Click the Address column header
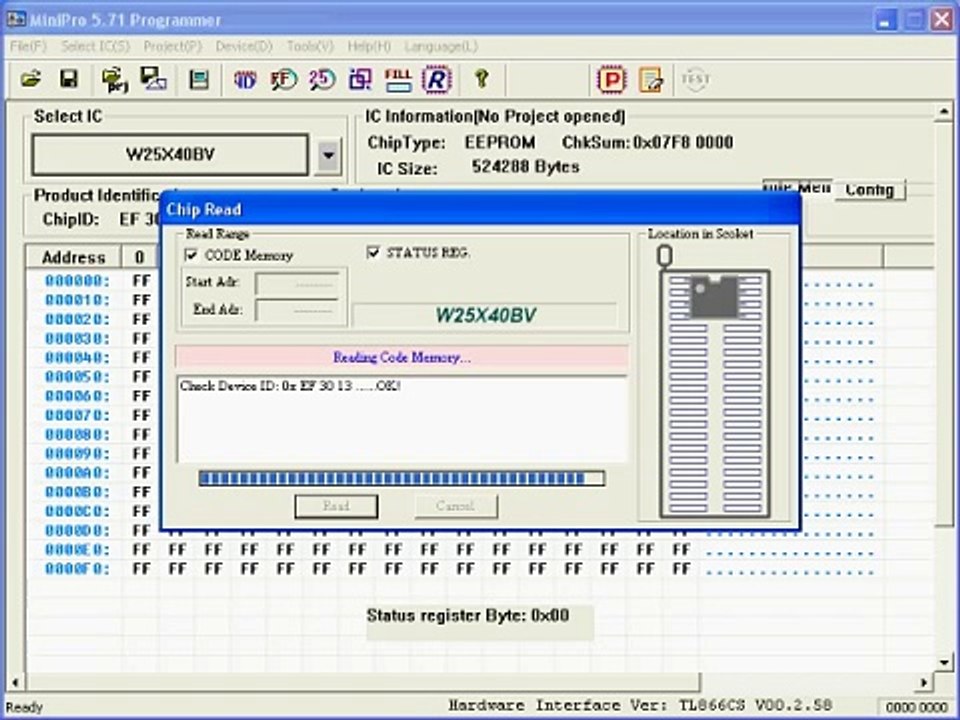The width and height of the screenshot is (960, 720). [73, 257]
